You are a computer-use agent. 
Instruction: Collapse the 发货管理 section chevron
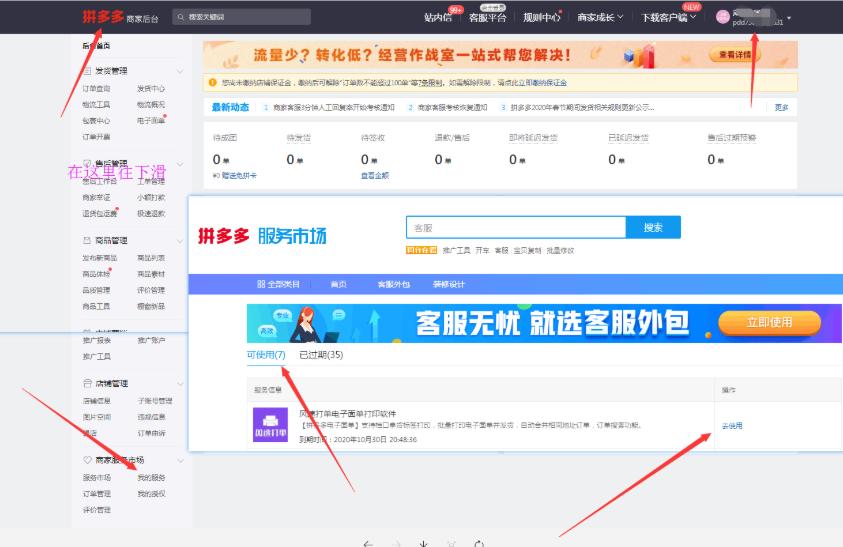180,71
